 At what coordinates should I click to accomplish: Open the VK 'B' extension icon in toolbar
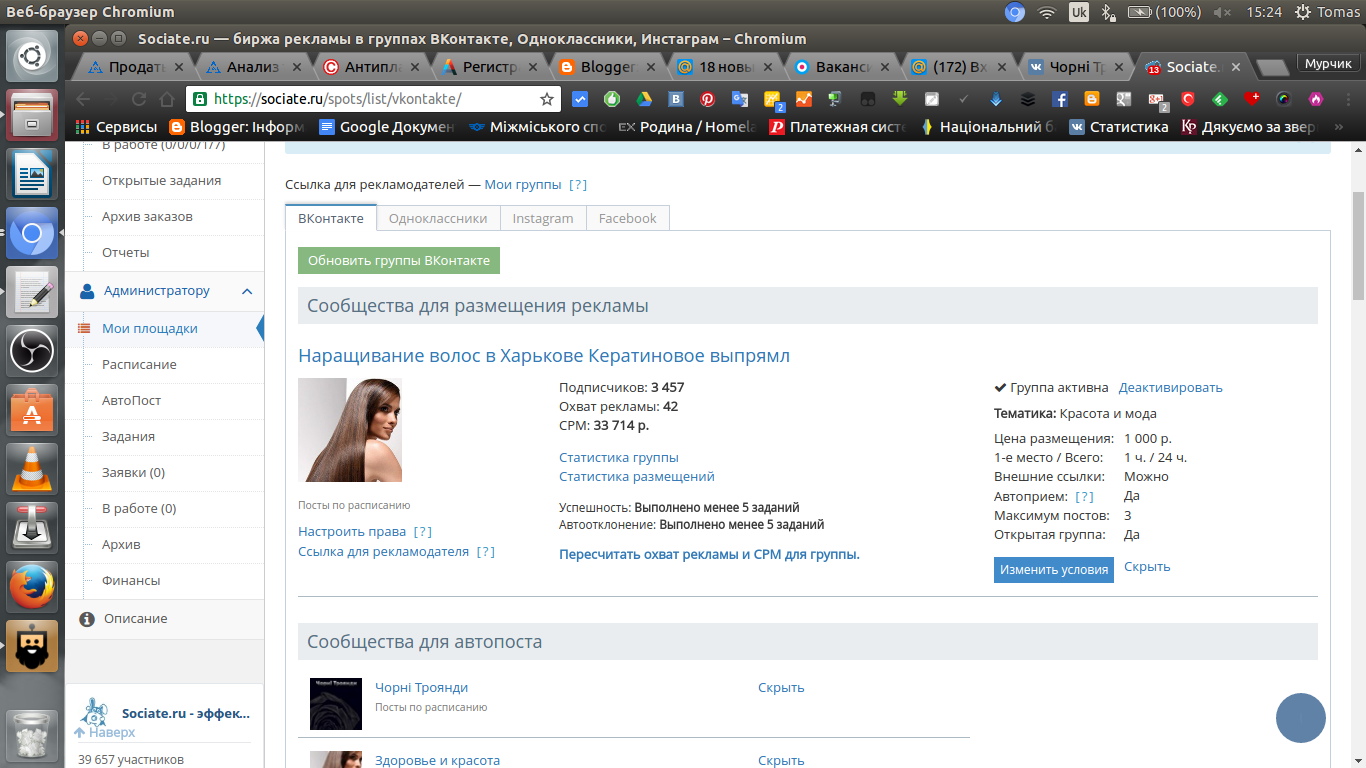coord(676,99)
